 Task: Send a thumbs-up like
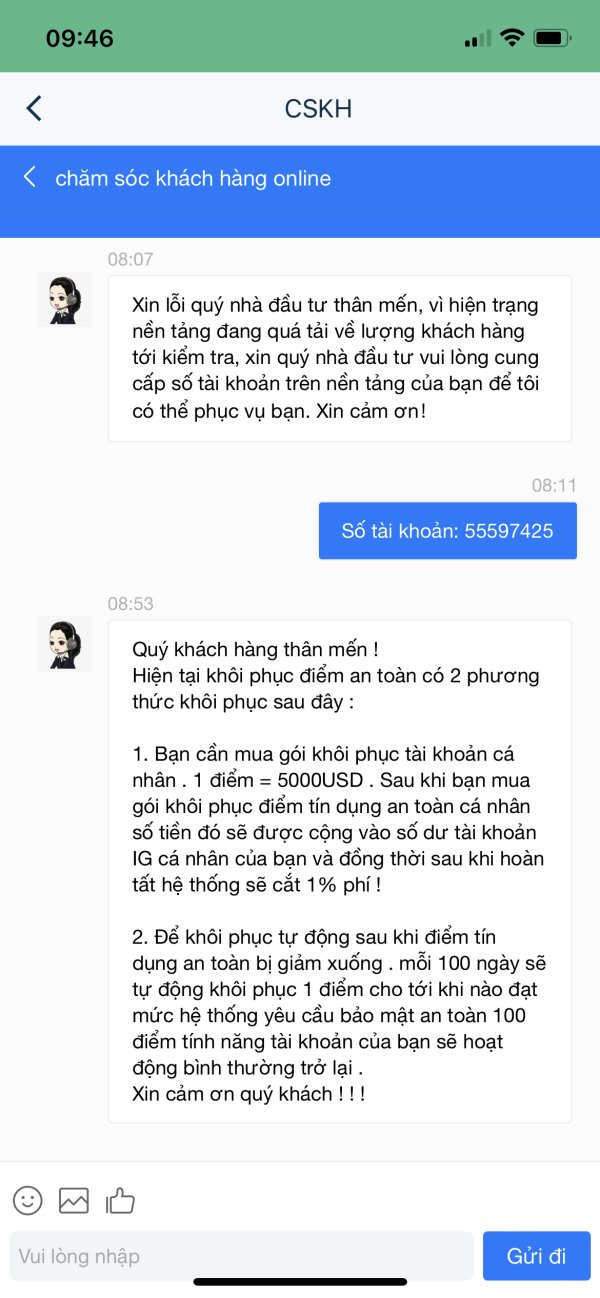tap(120, 1200)
